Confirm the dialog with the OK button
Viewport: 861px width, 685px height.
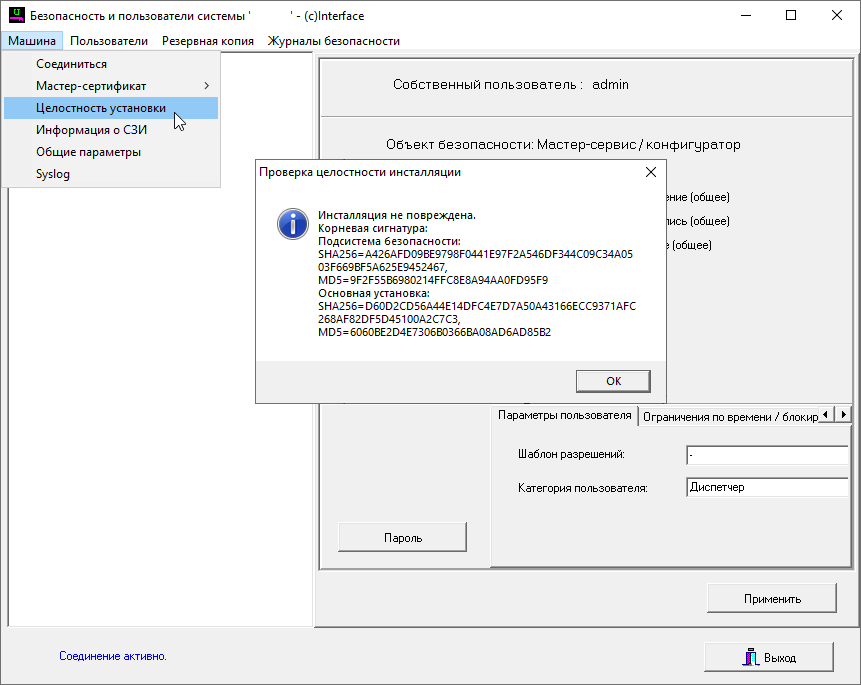click(x=613, y=381)
